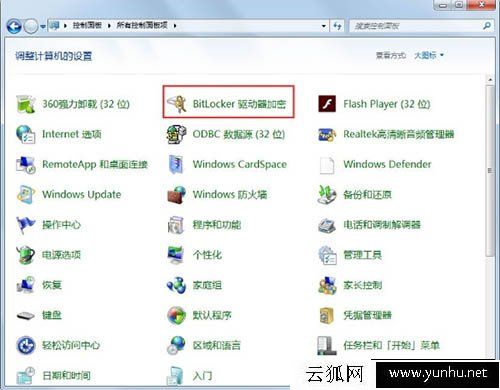Expand recent pages arrow beside the Forward button

(43, 26)
